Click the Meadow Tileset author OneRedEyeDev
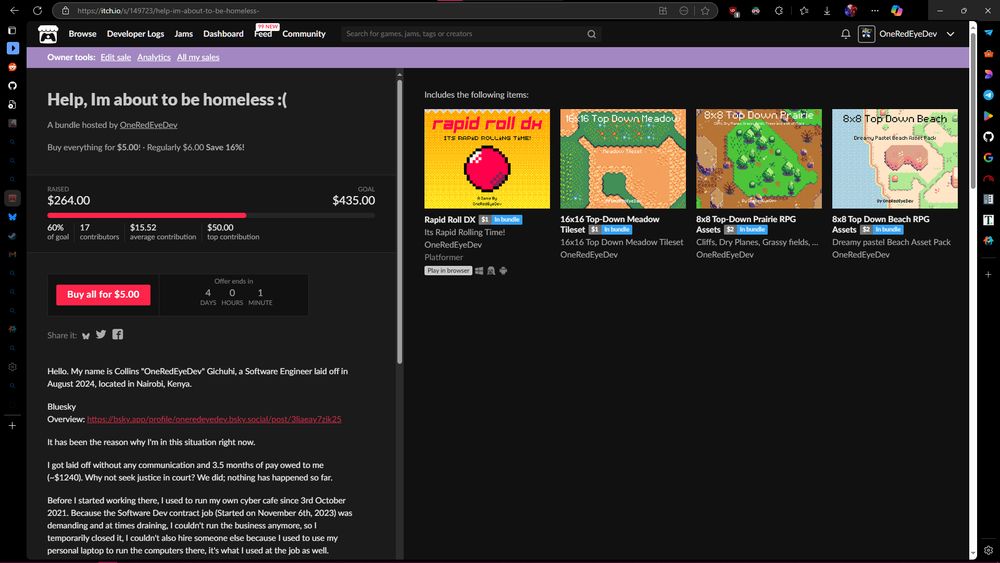 [589, 255]
